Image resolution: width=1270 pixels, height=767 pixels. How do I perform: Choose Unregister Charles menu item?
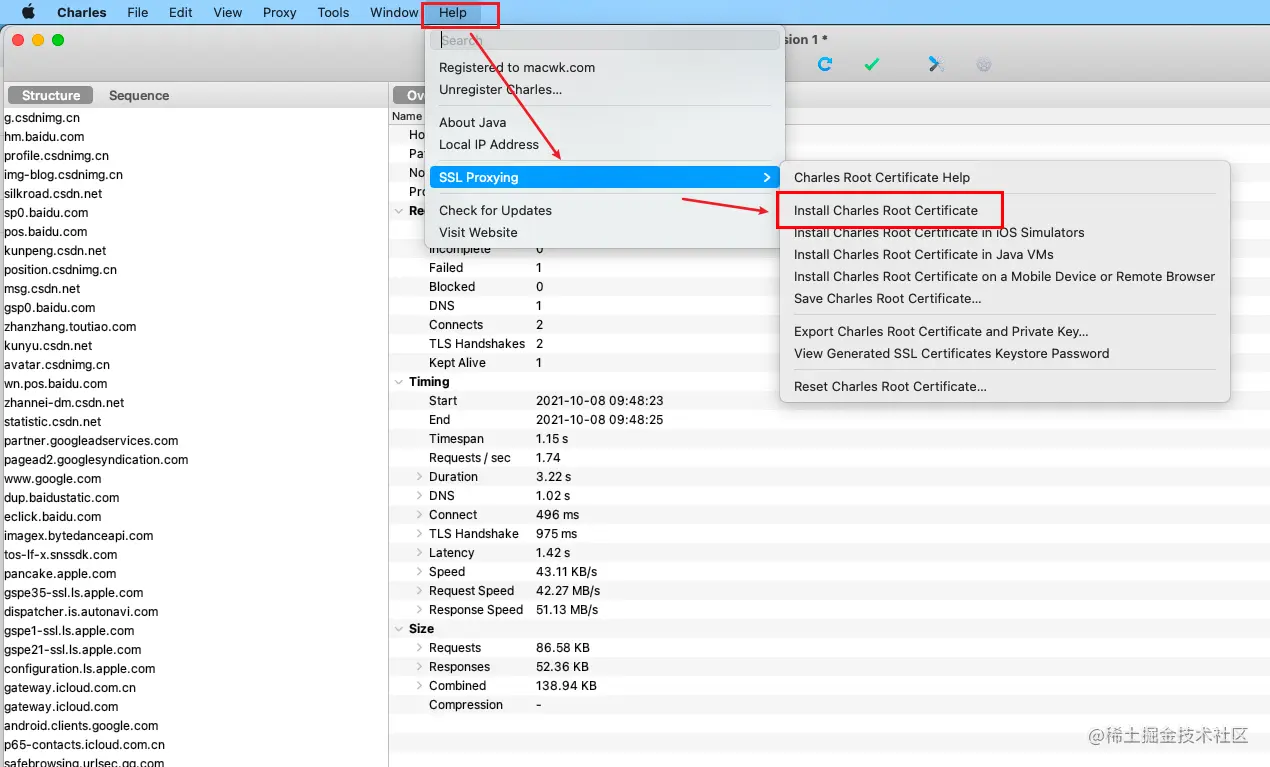coord(500,89)
